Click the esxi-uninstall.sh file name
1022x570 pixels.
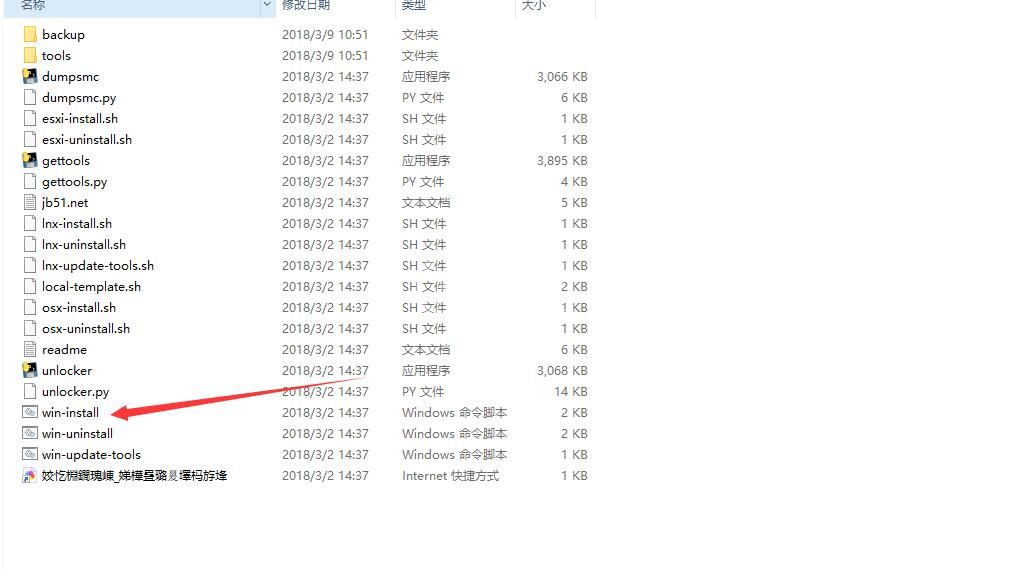pyautogui.click(x=87, y=139)
